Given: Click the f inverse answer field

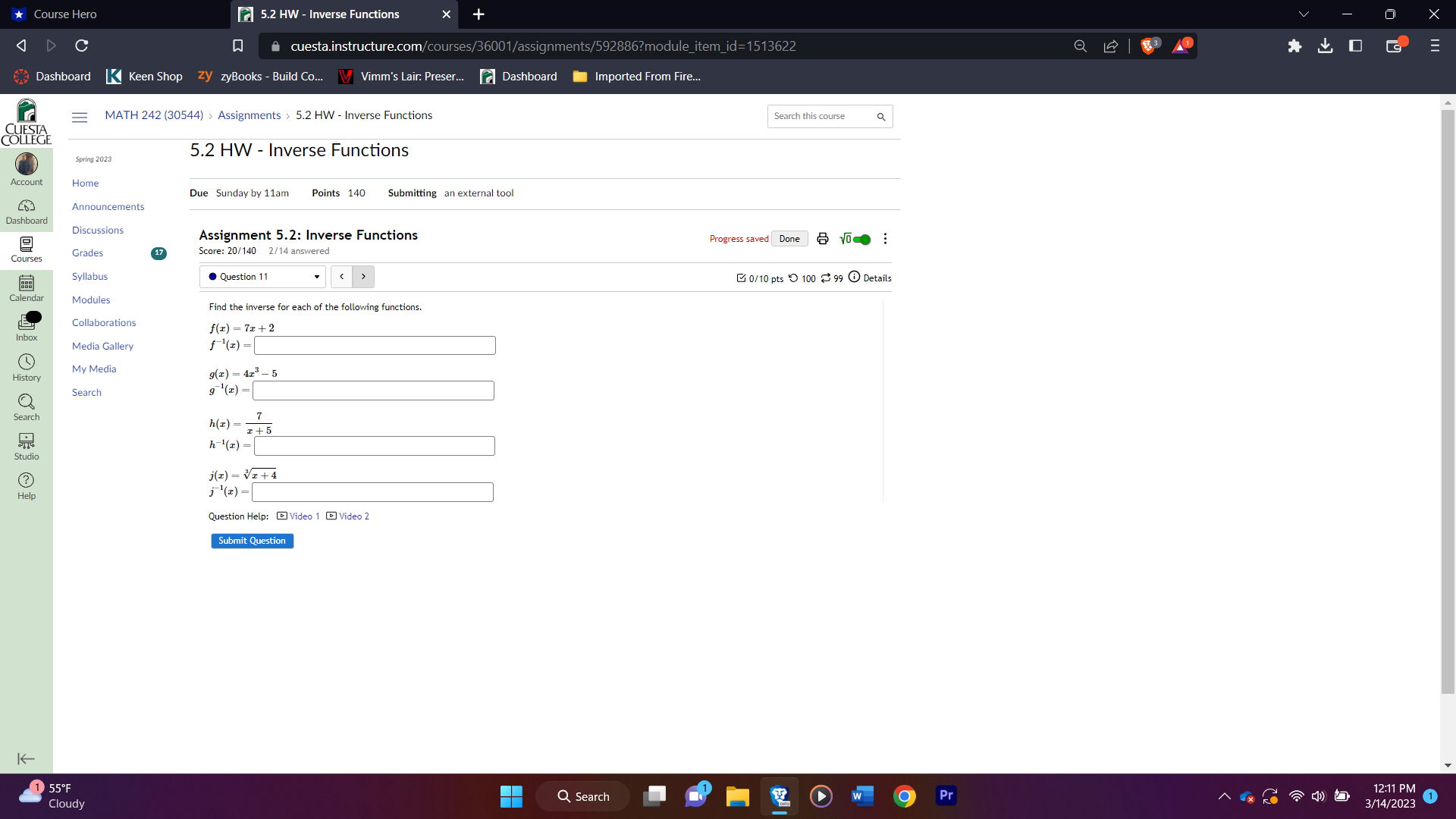Looking at the screenshot, I should coord(375,346).
